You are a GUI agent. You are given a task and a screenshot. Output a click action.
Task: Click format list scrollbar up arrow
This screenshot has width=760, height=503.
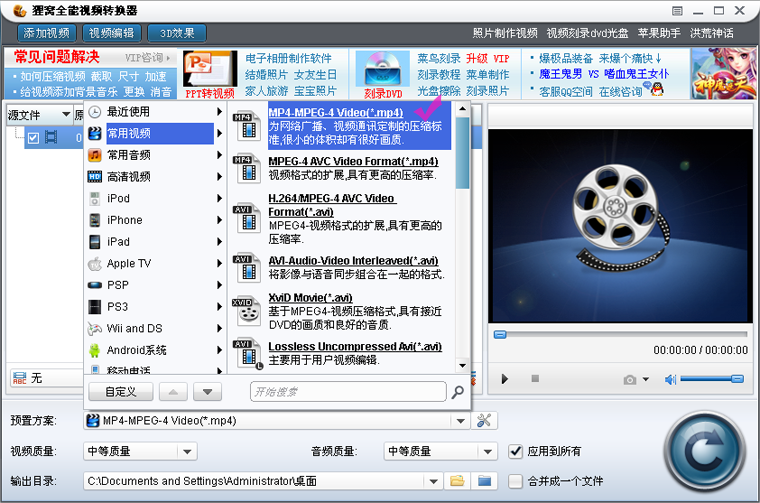tap(462, 109)
